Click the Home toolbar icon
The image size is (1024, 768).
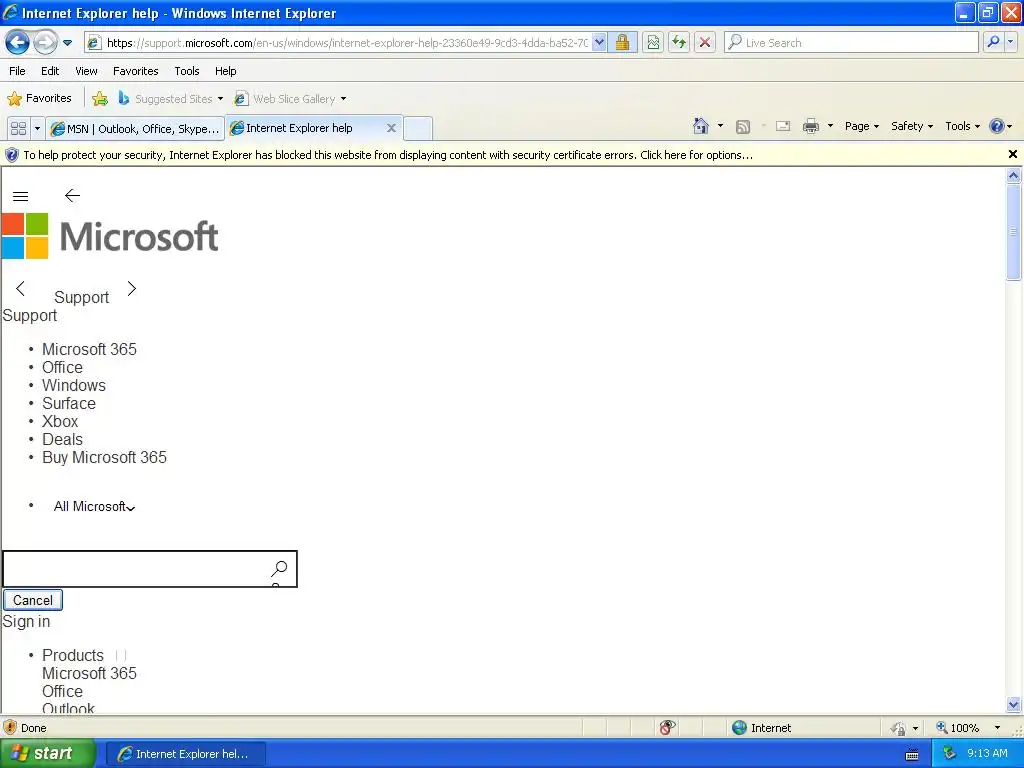(701, 126)
